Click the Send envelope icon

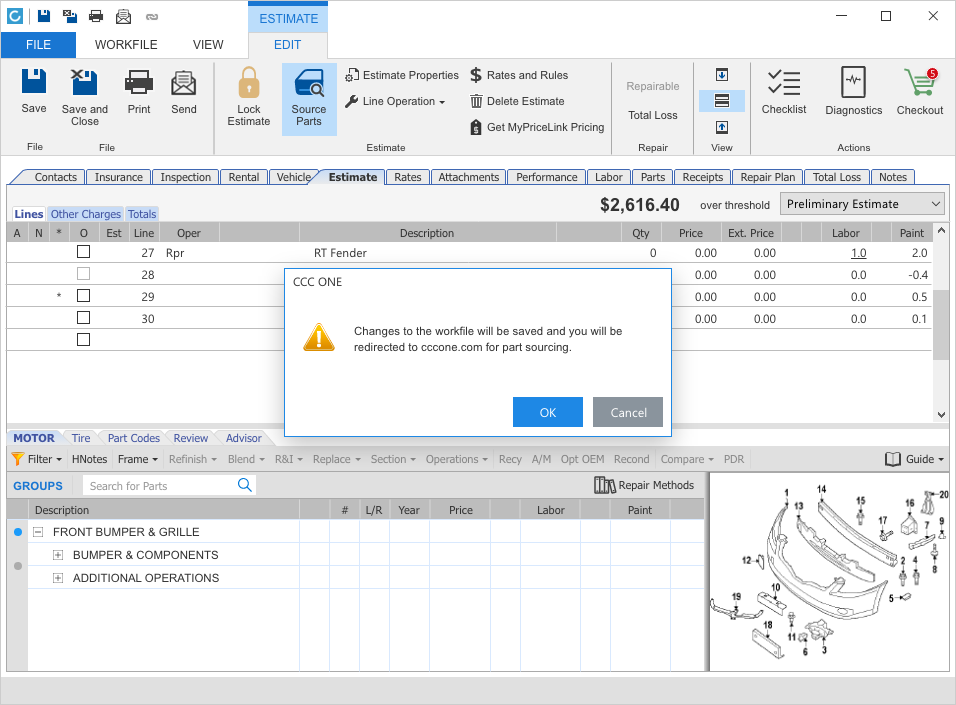(184, 83)
